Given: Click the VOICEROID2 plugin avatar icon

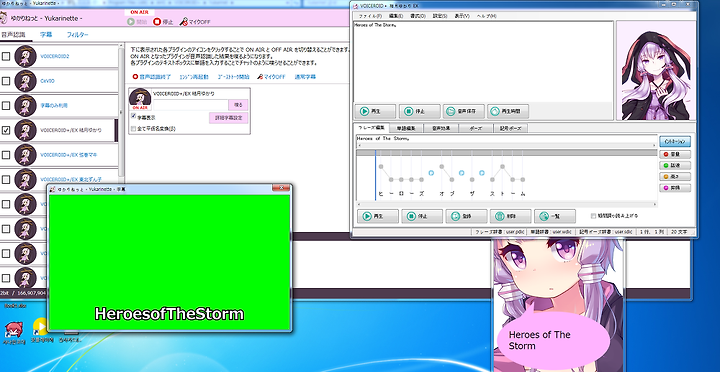Looking at the screenshot, I should [x=25, y=56].
